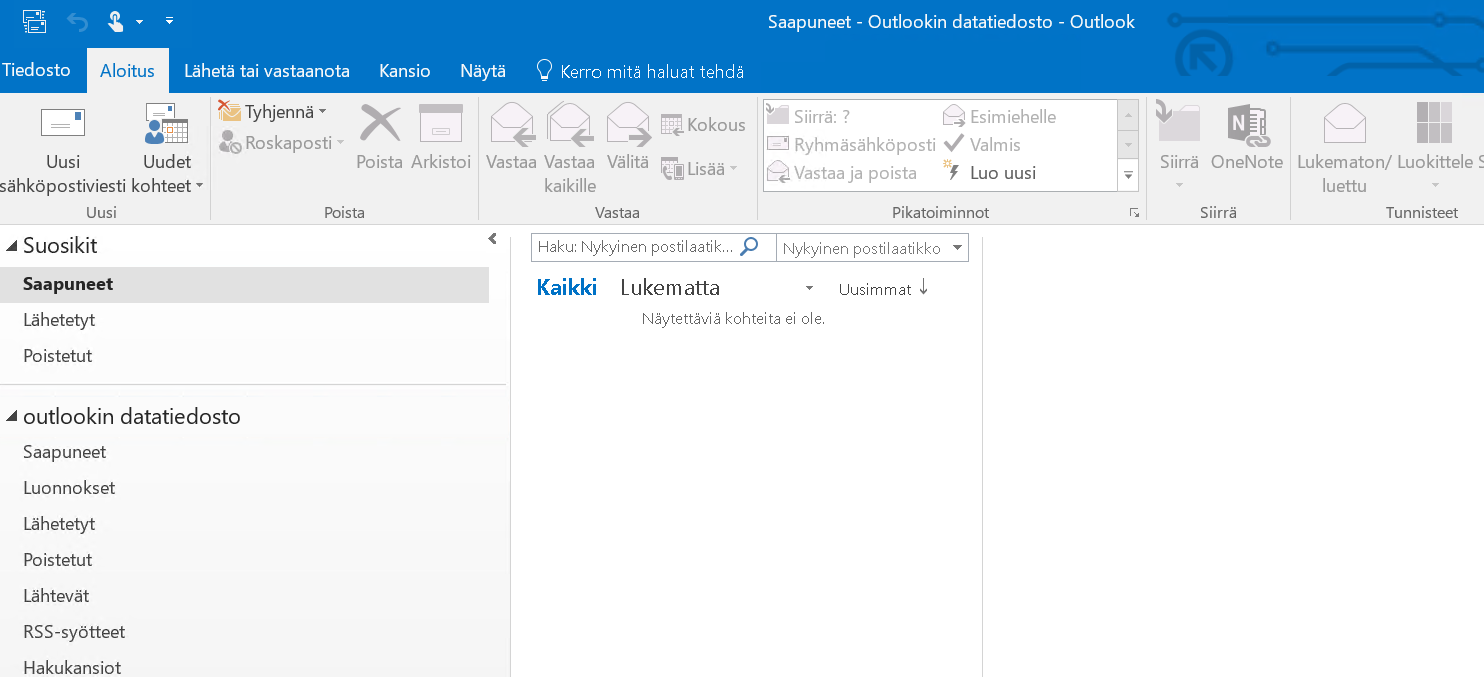This screenshot has height=677, width=1484.
Task: Toggle Lukematon/luettu read status
Action: [x=1344, y=149]
